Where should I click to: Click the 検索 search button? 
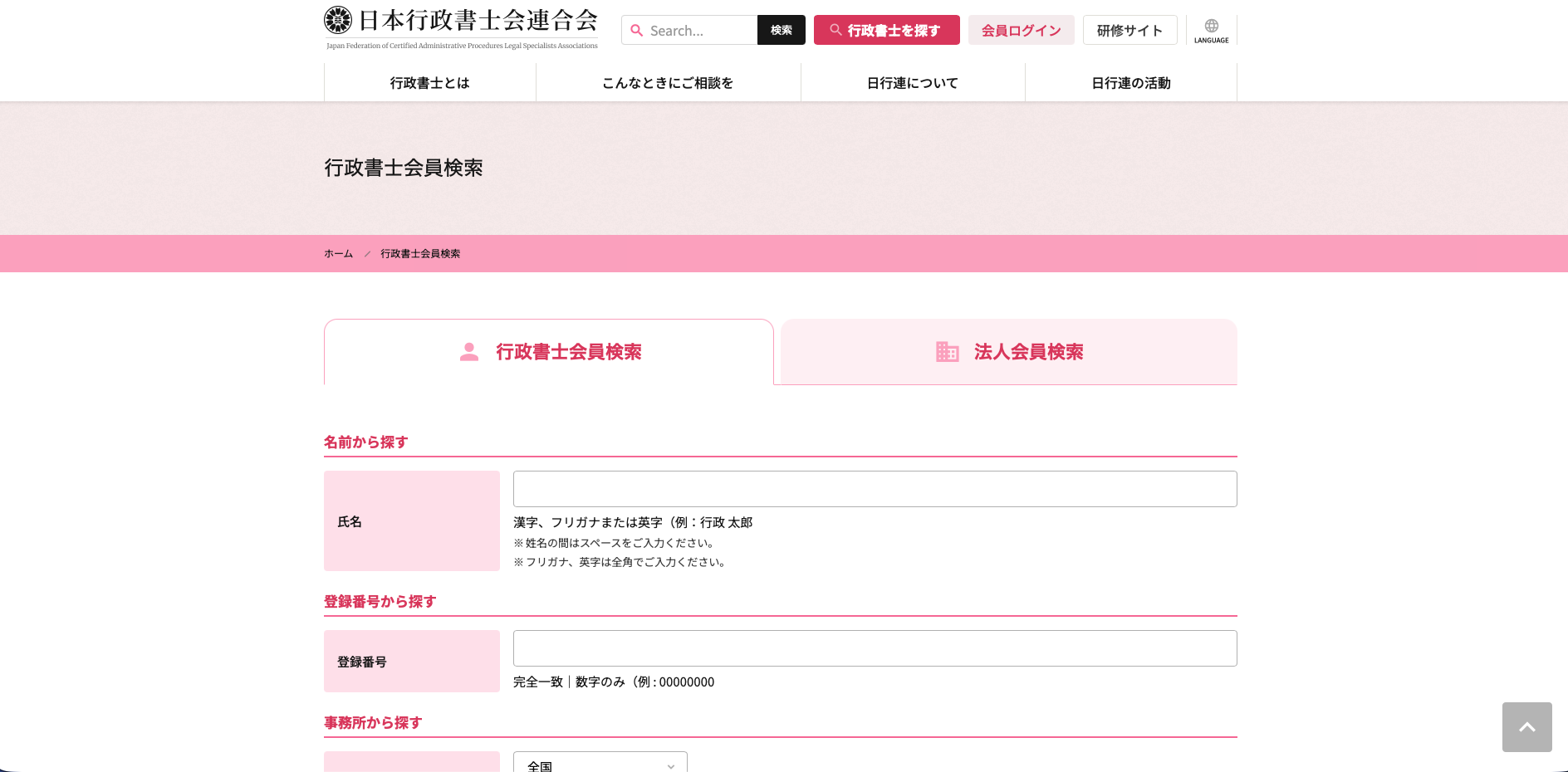pyautogui.click(x=781, y=31)
